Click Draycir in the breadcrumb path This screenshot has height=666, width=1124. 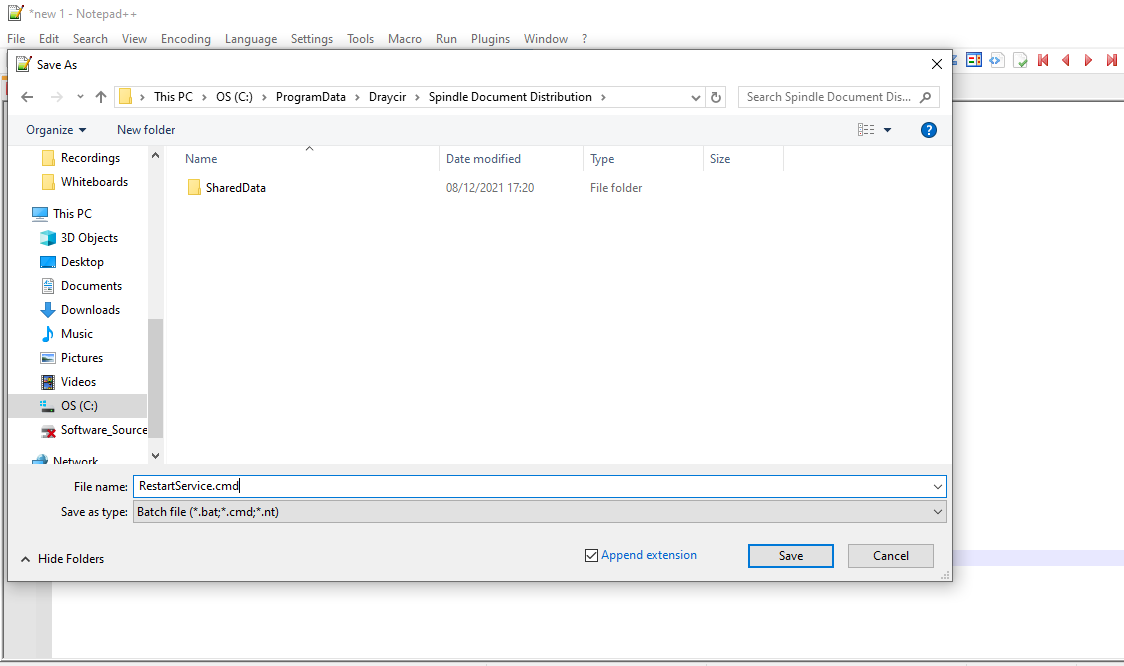point(387,97)
